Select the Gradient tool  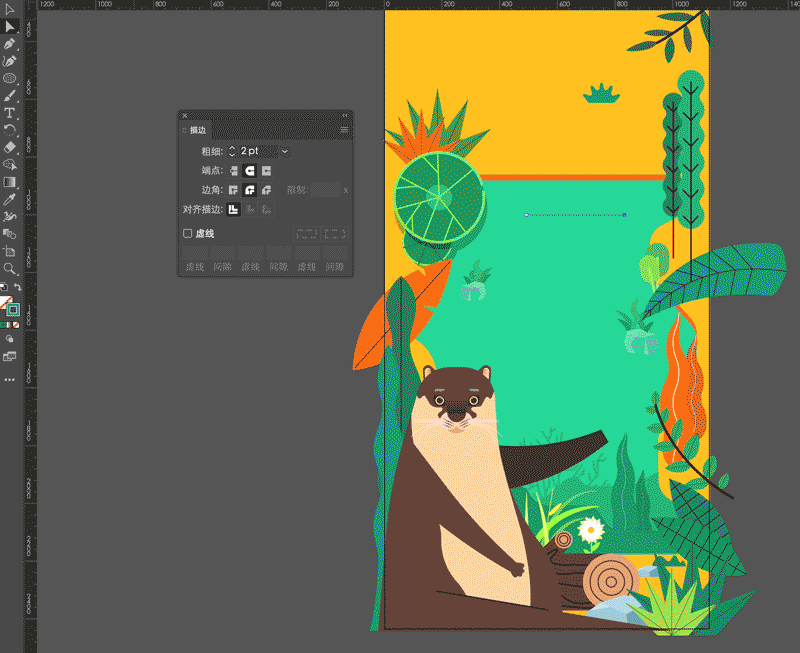(9, 182)
